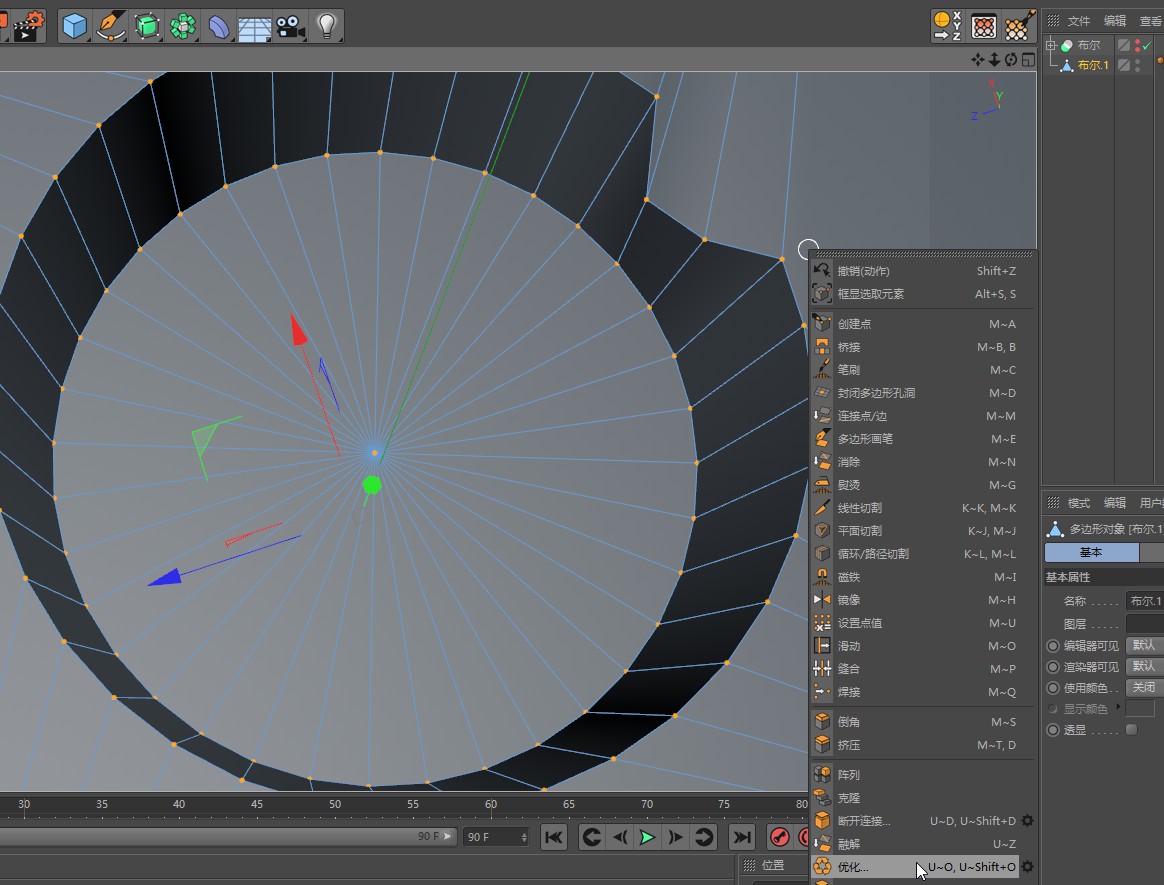
Task: Click the layer swatch of 布尔.1 object
Action: pyautogui.click(x=1124, y=65)
